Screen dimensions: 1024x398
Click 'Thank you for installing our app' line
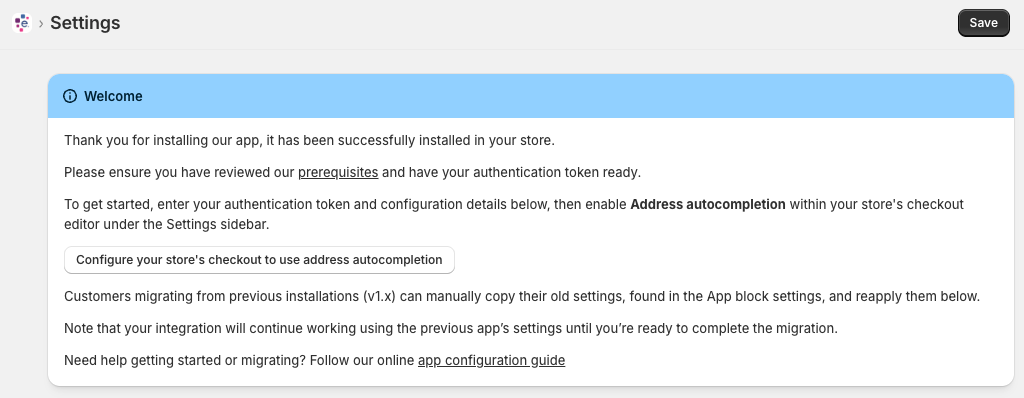click(x=310, y=141)
